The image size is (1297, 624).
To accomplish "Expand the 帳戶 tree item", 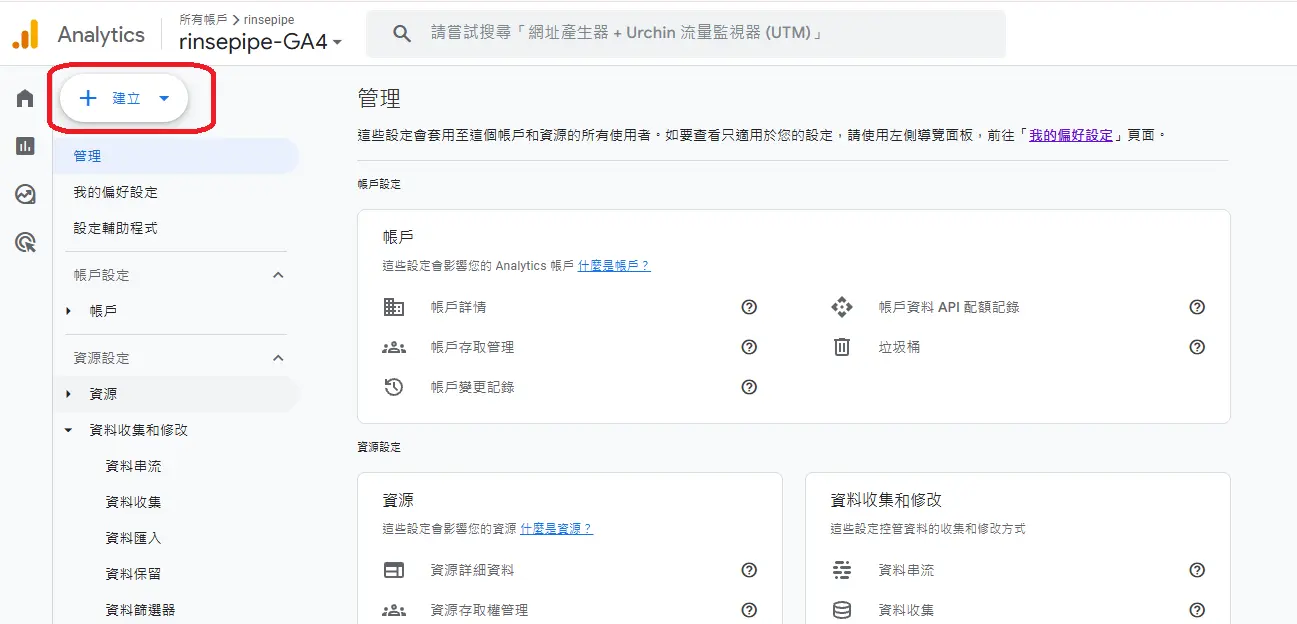I will coord(67,311).
